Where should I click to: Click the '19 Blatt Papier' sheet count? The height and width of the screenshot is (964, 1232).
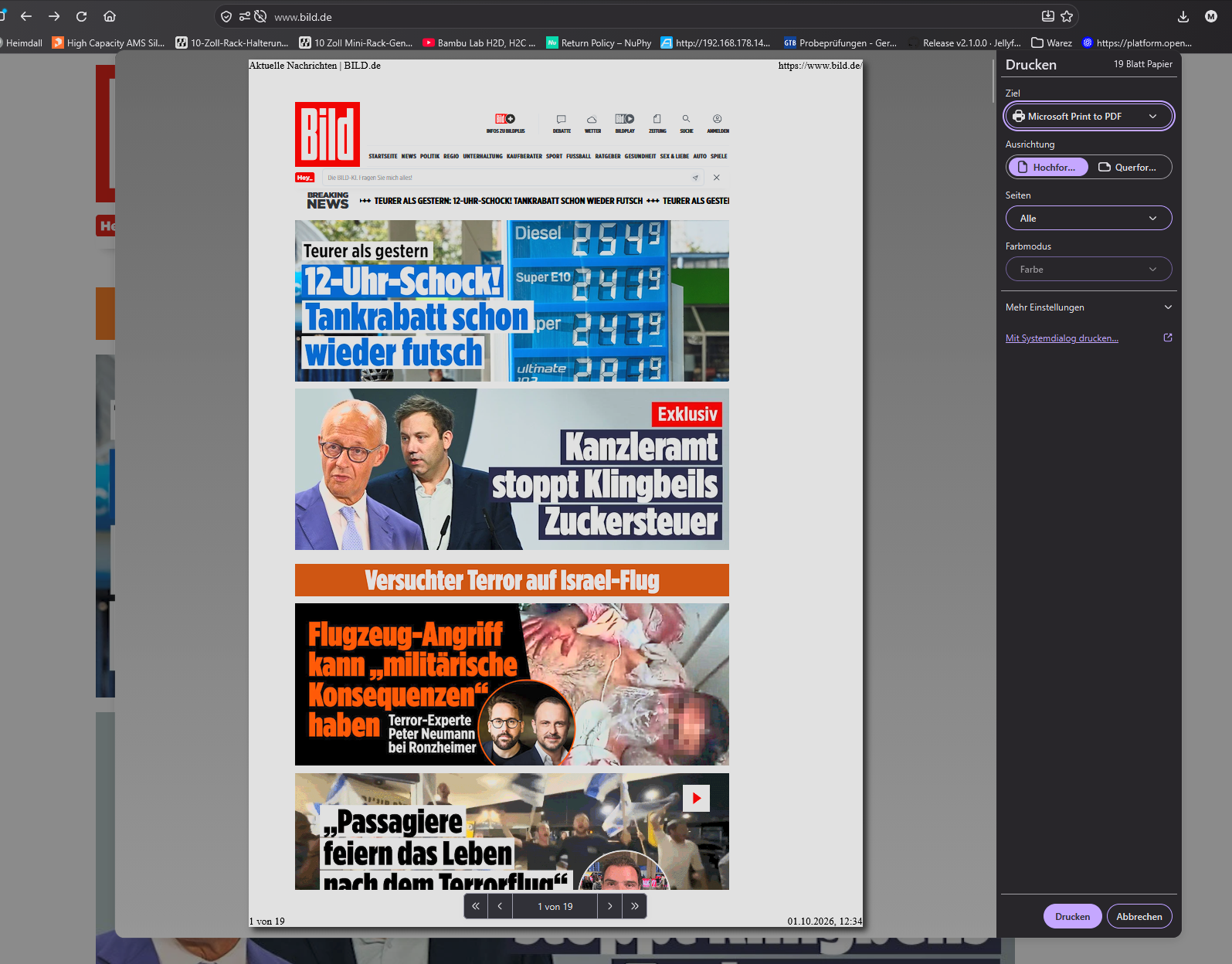click(x=1142, y=64)
